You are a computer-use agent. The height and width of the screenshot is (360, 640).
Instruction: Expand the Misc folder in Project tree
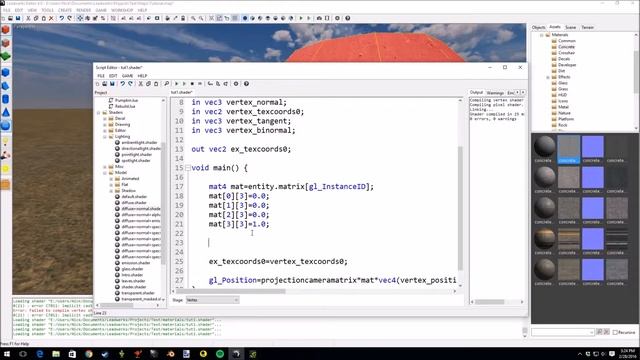tap(104, 167)
